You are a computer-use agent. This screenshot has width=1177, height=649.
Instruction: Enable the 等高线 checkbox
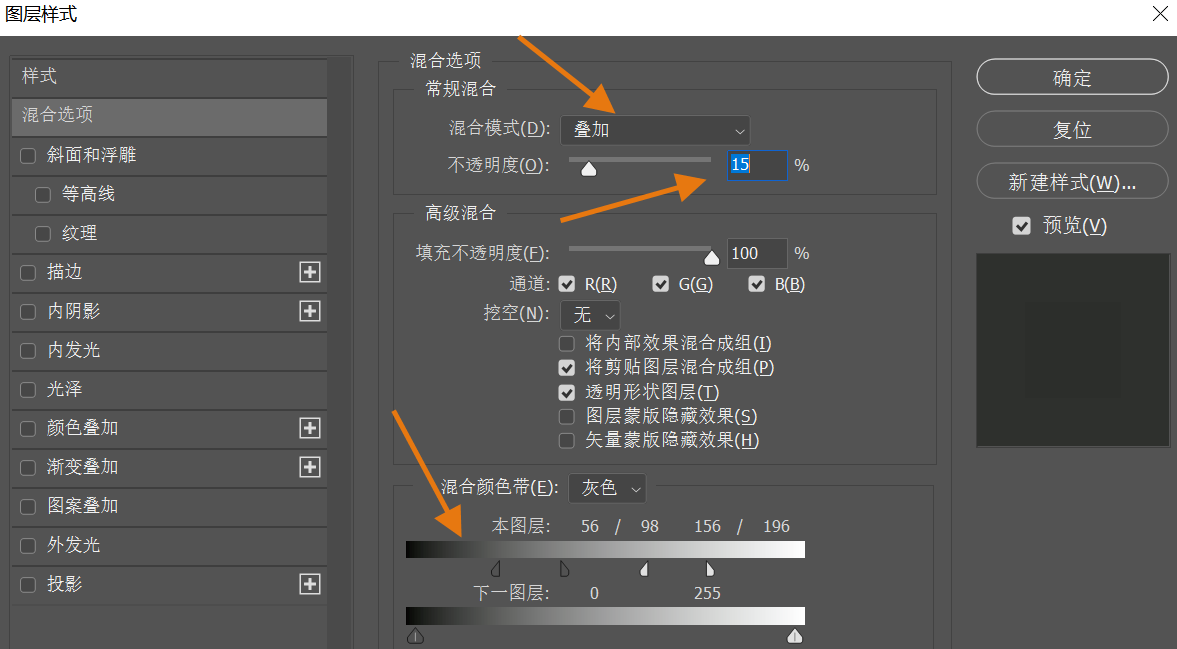(43, 194)
